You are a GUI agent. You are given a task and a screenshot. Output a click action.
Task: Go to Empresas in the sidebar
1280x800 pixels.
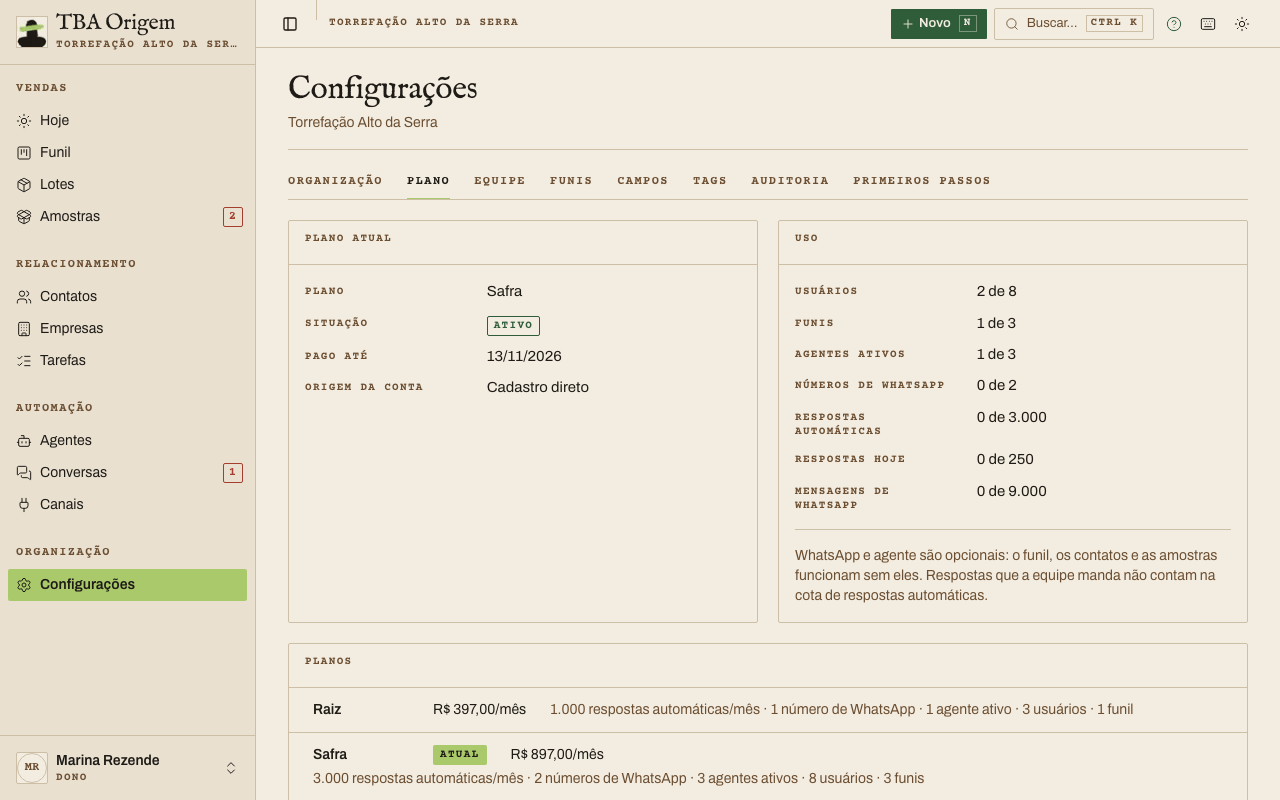pos(128,328)
